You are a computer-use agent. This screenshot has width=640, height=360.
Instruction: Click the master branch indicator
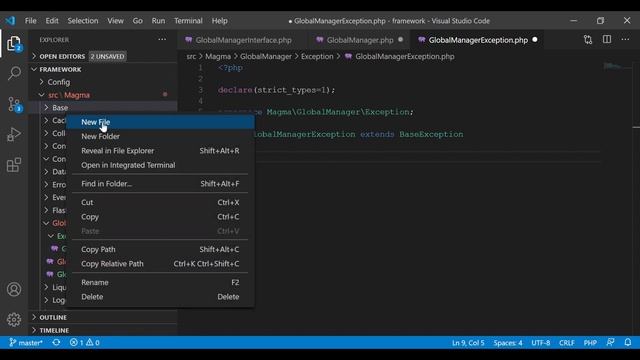[26, 342]
